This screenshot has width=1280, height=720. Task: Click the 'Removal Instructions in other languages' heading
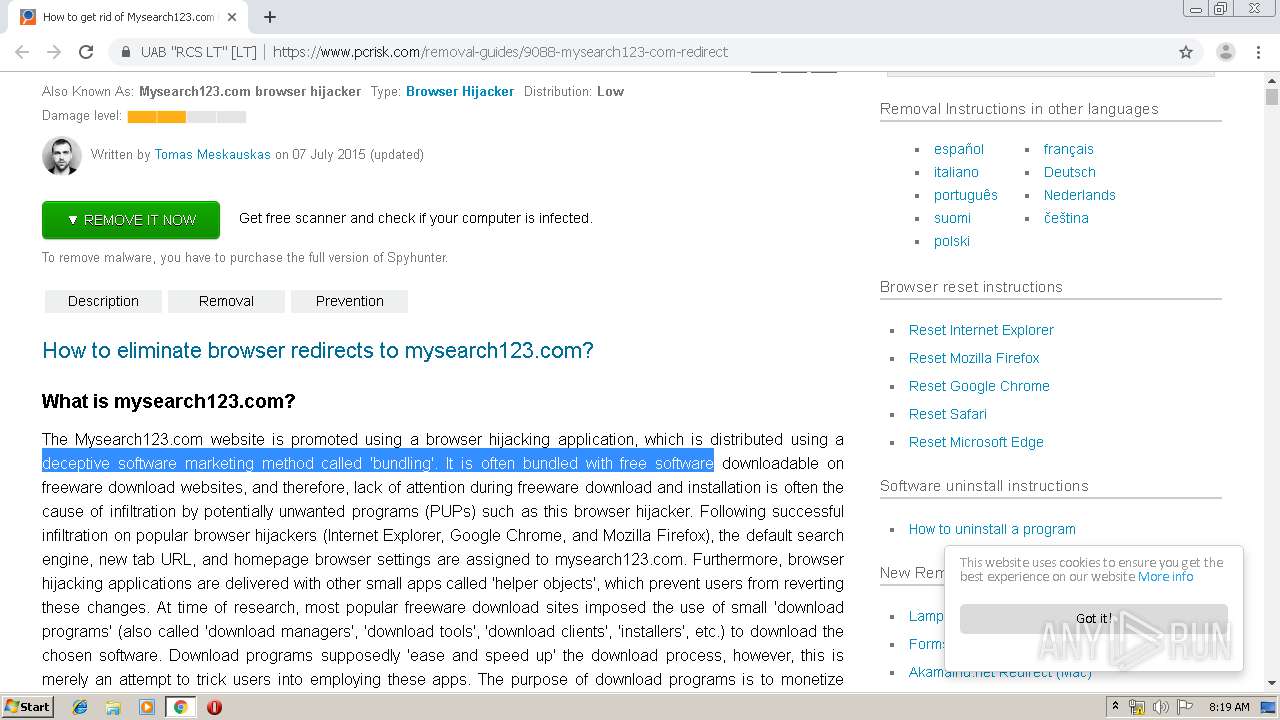(1019, 109)
